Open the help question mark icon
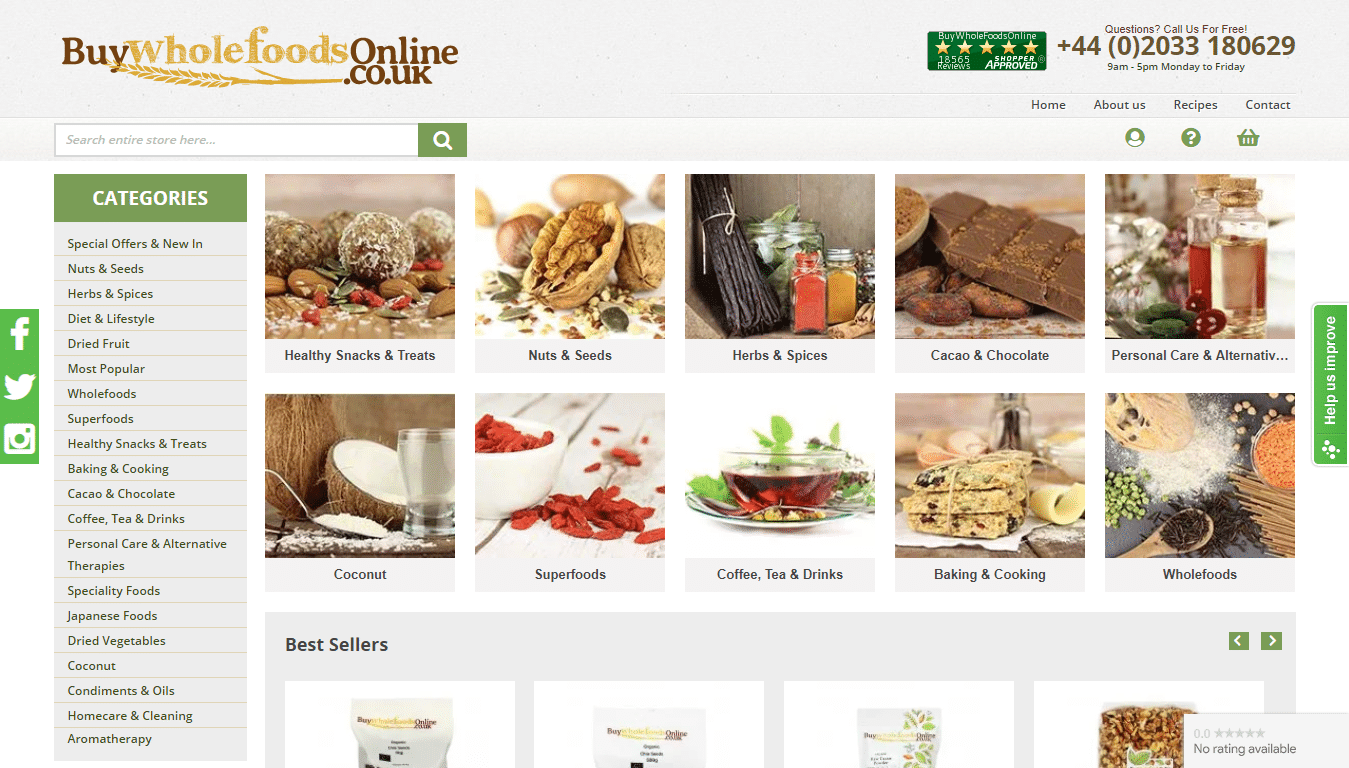Viewport: 1349px width, 768px height. pos(1190,138)
